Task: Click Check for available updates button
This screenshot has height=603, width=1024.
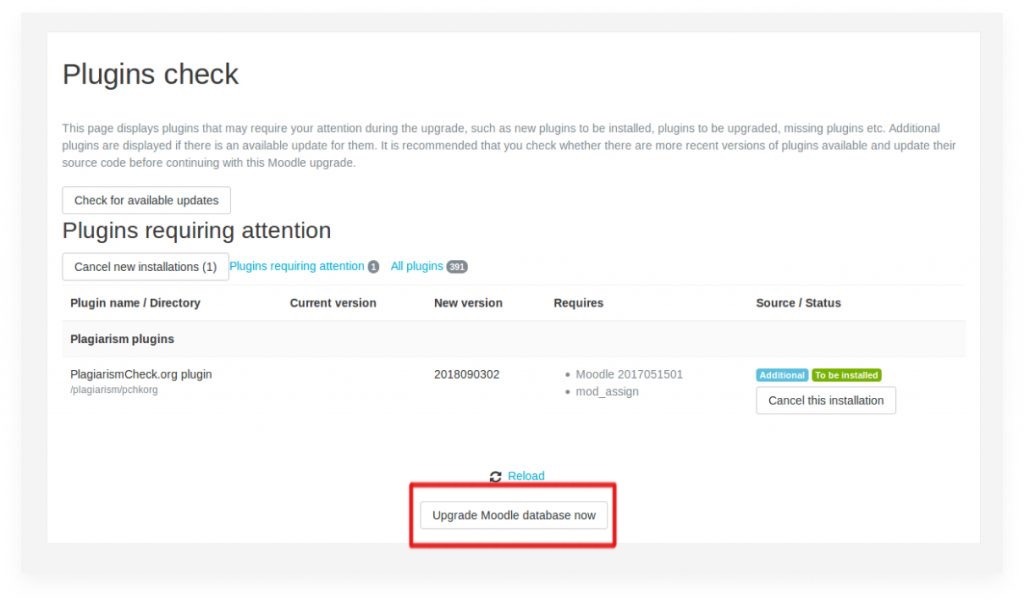Action: click(x=146, y=200)
